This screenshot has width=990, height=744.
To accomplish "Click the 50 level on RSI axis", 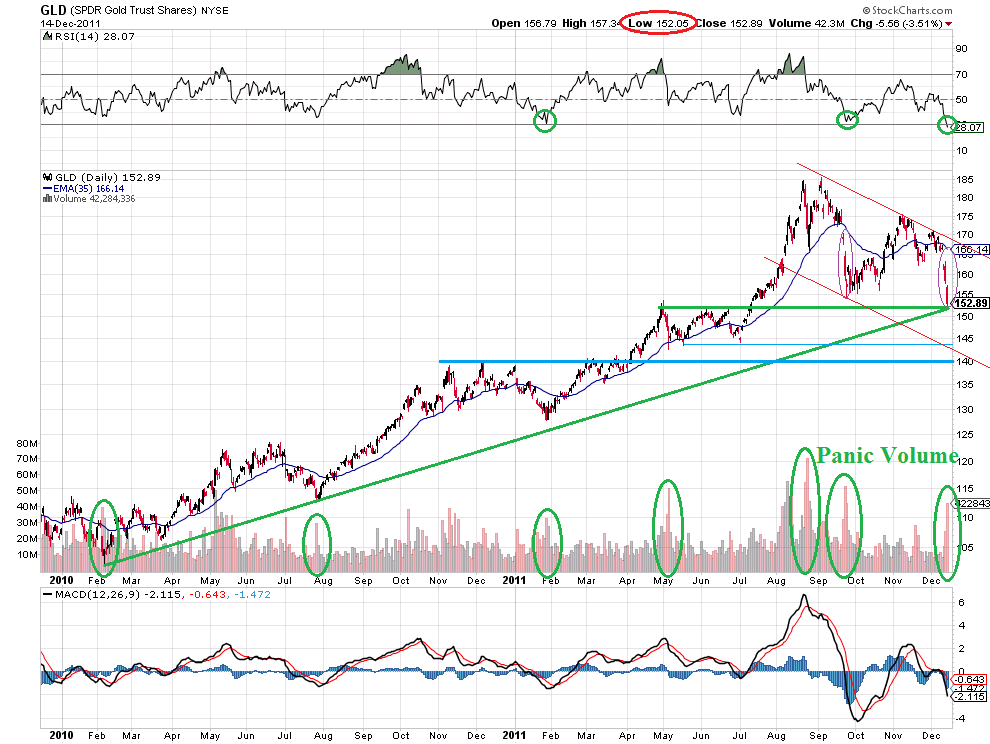I will tap(961, 100).
